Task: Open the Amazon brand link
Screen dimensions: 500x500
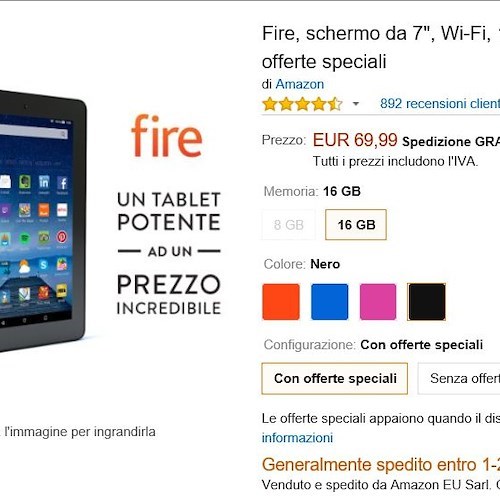Action: pyautogui.click(x=300, y=84)
